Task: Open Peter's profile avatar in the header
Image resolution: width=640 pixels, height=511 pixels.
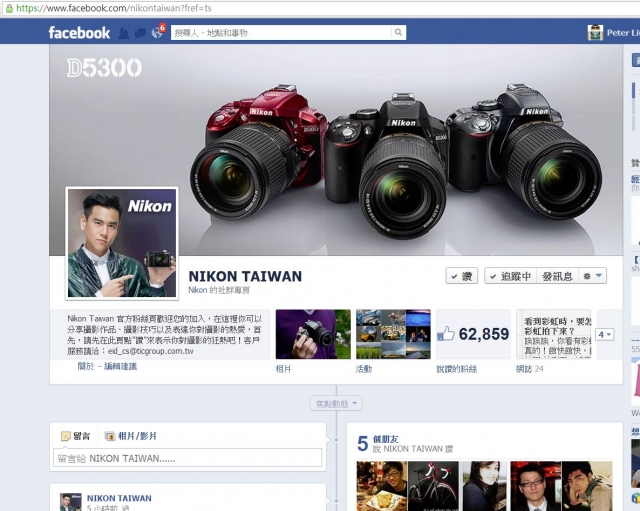Action: [x=595, y=33]
